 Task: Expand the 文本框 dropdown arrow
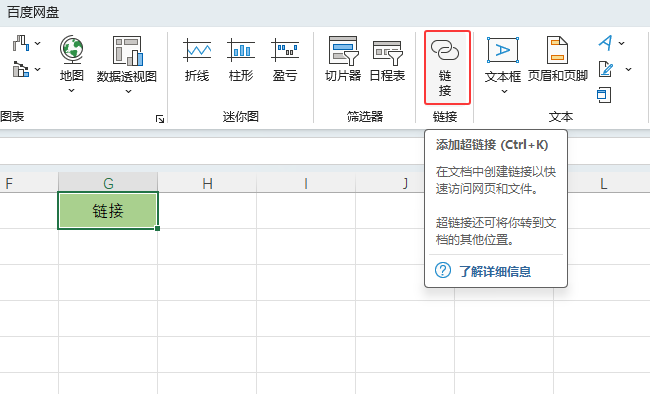pos(504,91)
